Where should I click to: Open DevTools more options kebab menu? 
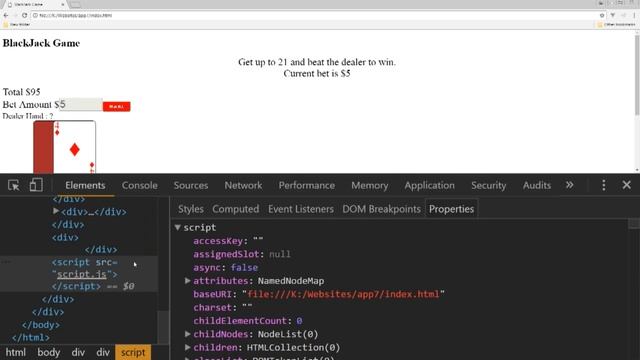[604, 185]
